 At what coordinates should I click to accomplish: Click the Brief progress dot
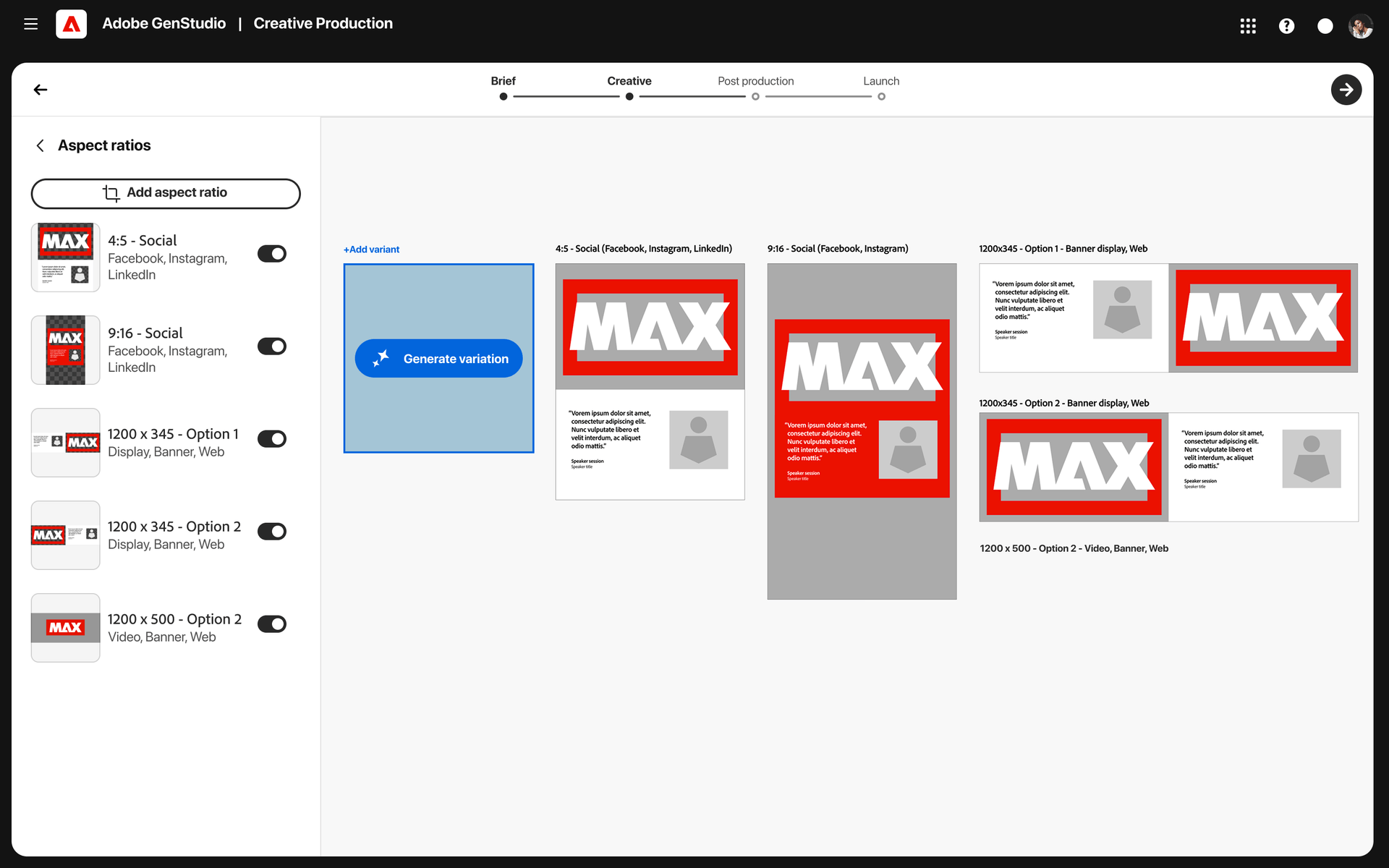(x=503, y=96)
